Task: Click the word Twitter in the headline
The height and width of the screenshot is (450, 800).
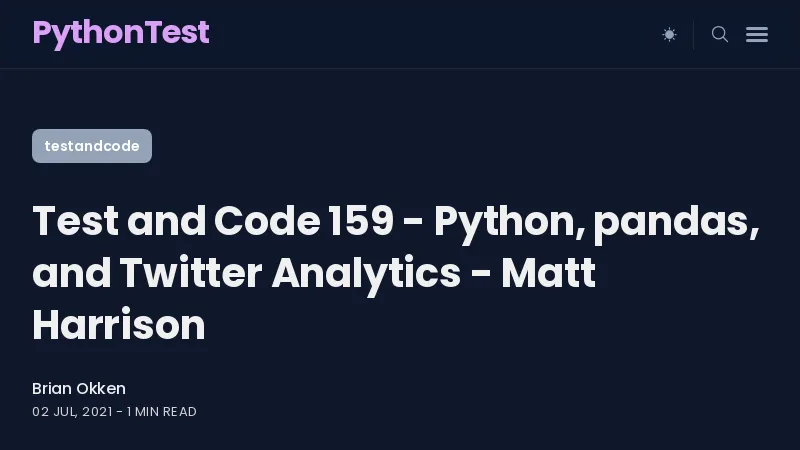Action: (191, 272)
